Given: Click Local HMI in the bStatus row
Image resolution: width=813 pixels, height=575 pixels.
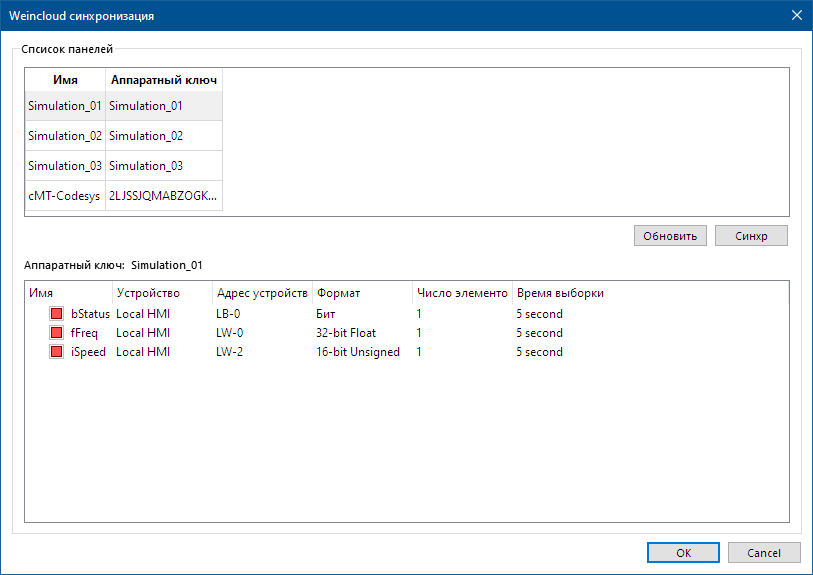Looking at the screenshot, I should tap(143, 314).
